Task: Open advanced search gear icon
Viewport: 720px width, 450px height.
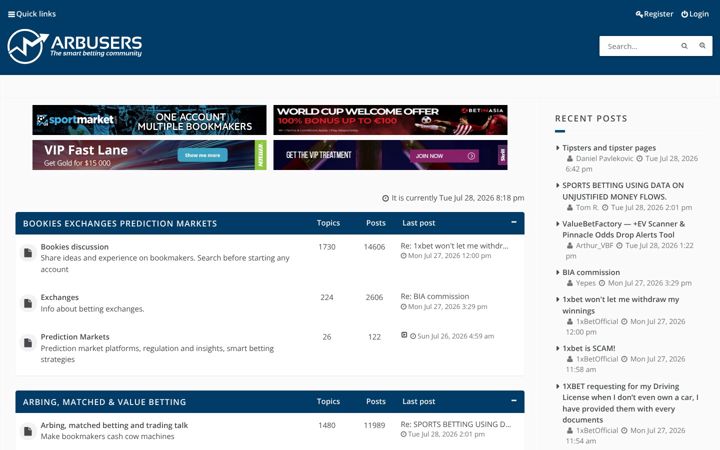Action: (x=702, y=46)
